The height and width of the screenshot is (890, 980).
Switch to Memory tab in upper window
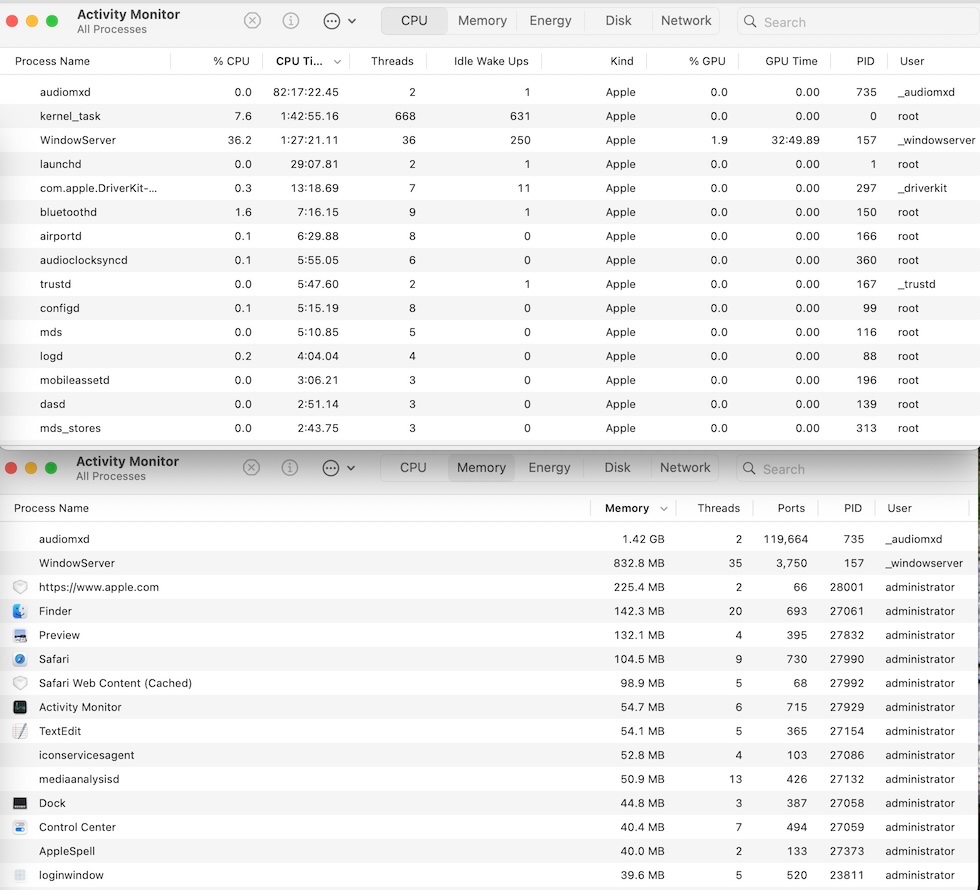pos(482,21)
